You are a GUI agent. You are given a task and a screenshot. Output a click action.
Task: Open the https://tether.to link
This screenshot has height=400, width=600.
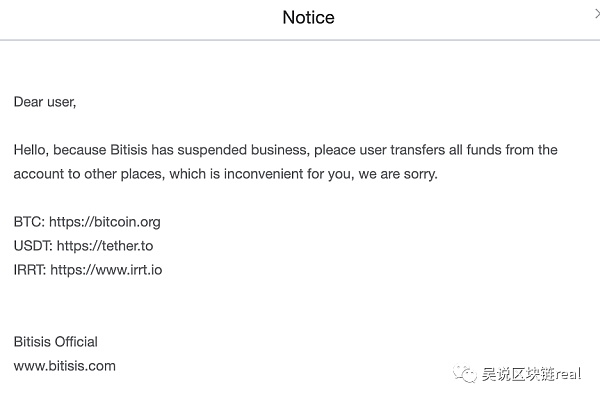click(x=105, y=246)
